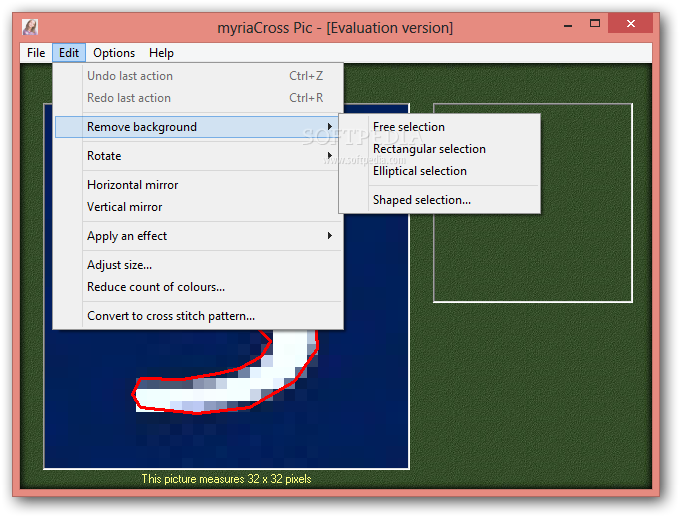Select Remove background menu entry
Viewport: 680px width, 517px height.
click(198, 127)
